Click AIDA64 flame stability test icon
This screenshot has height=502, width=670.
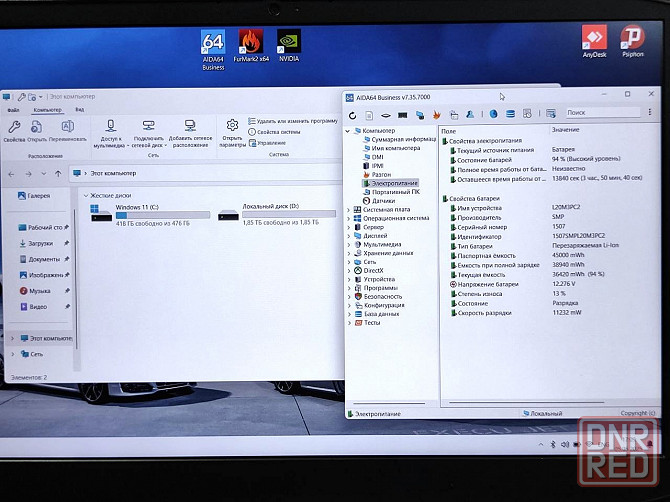(x=436, y=114)
